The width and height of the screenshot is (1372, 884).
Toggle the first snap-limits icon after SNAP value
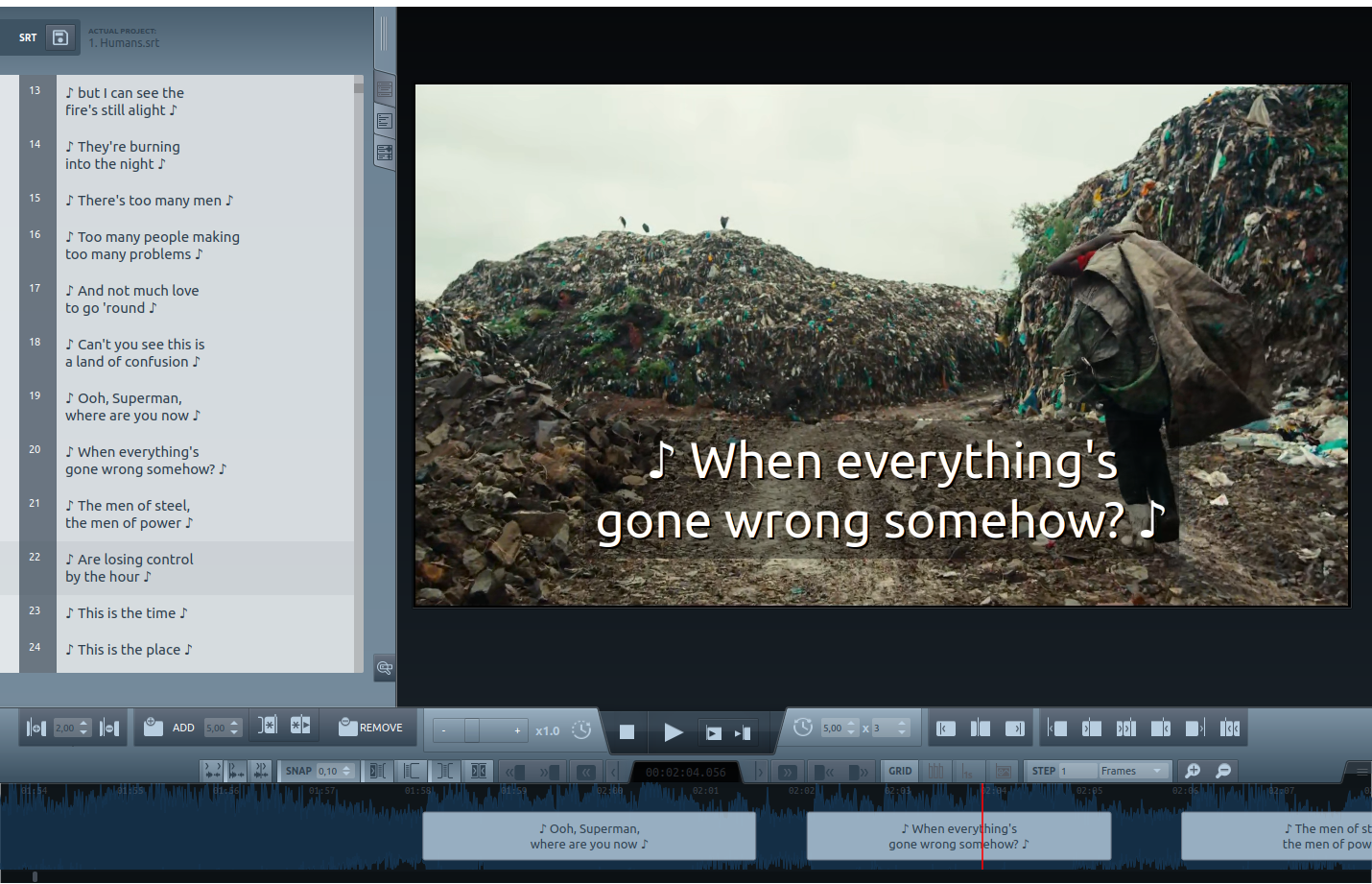379,771
